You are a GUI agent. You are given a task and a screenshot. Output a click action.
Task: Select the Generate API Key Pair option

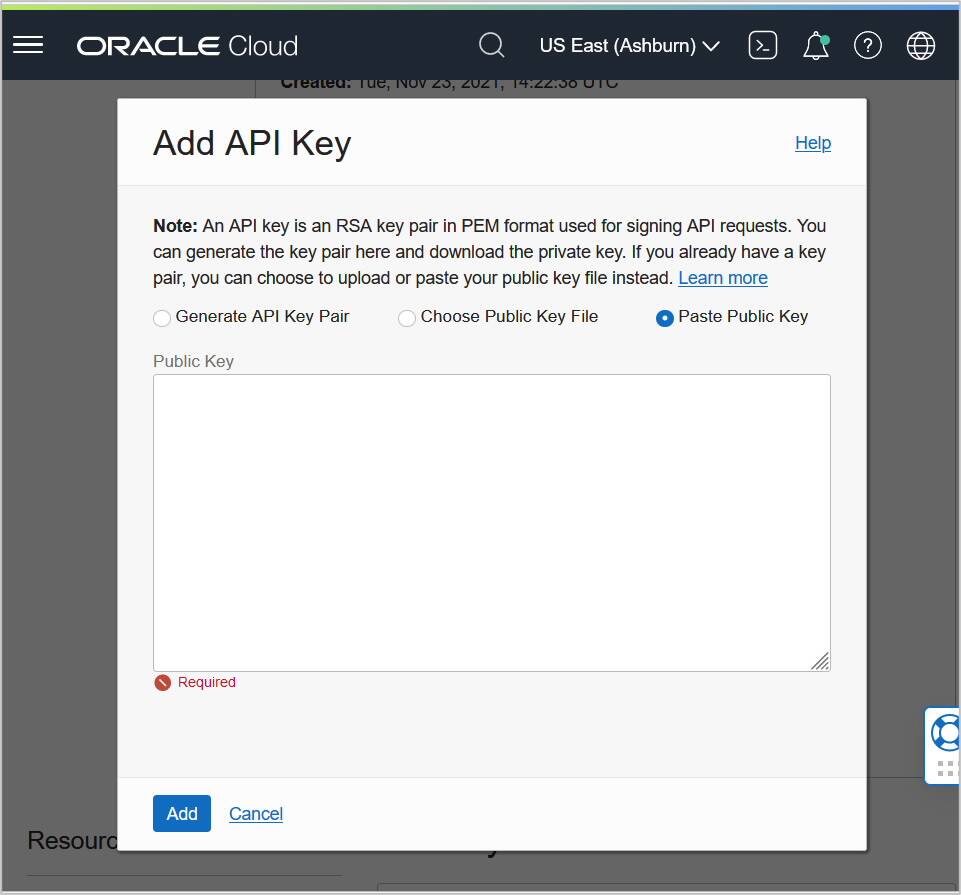pyautogui.click(x=162, y=318)
